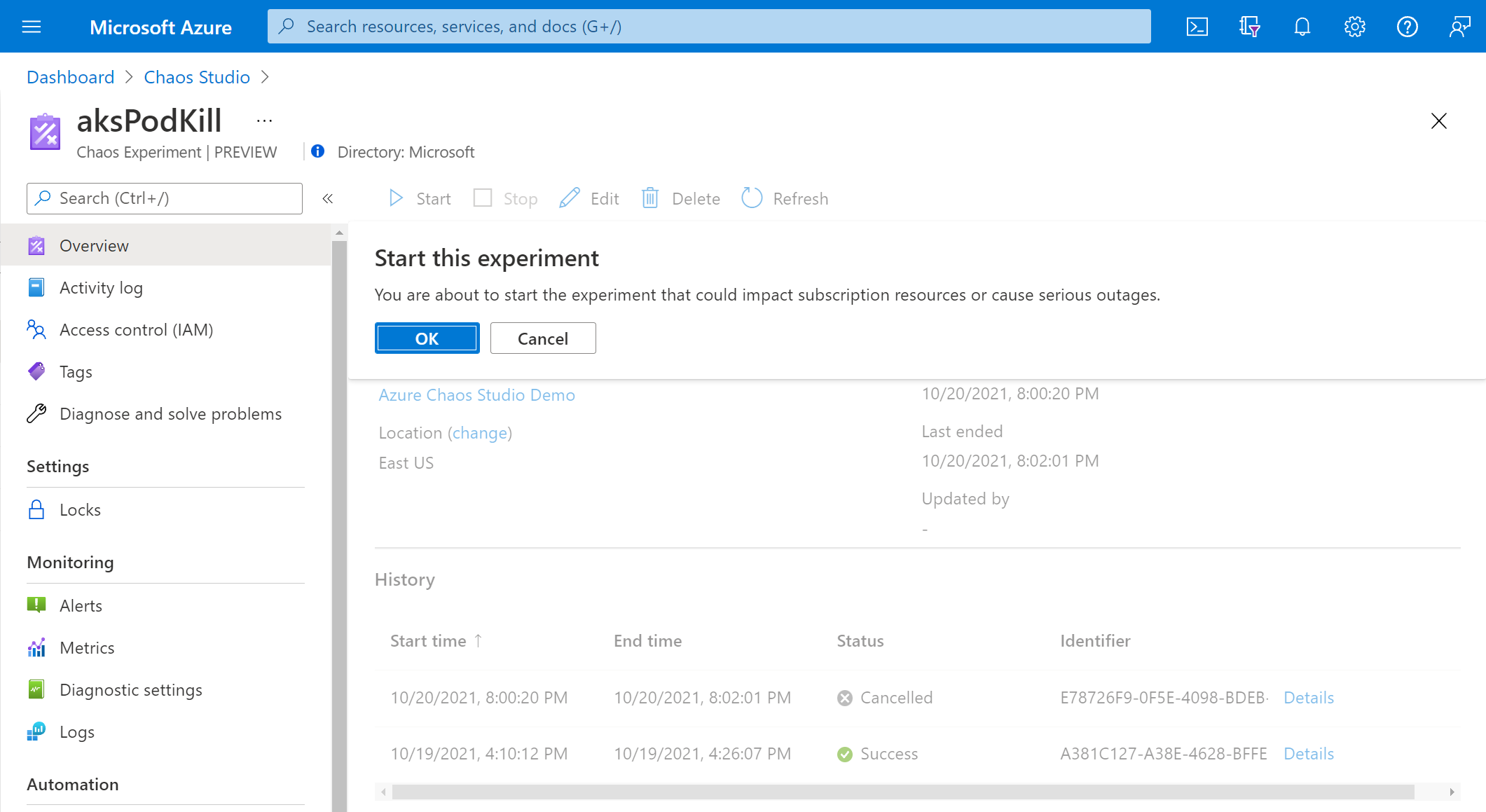Click Cancel to abort experiment start
This screenshot has width=1486, height=812.
[542, 338]
